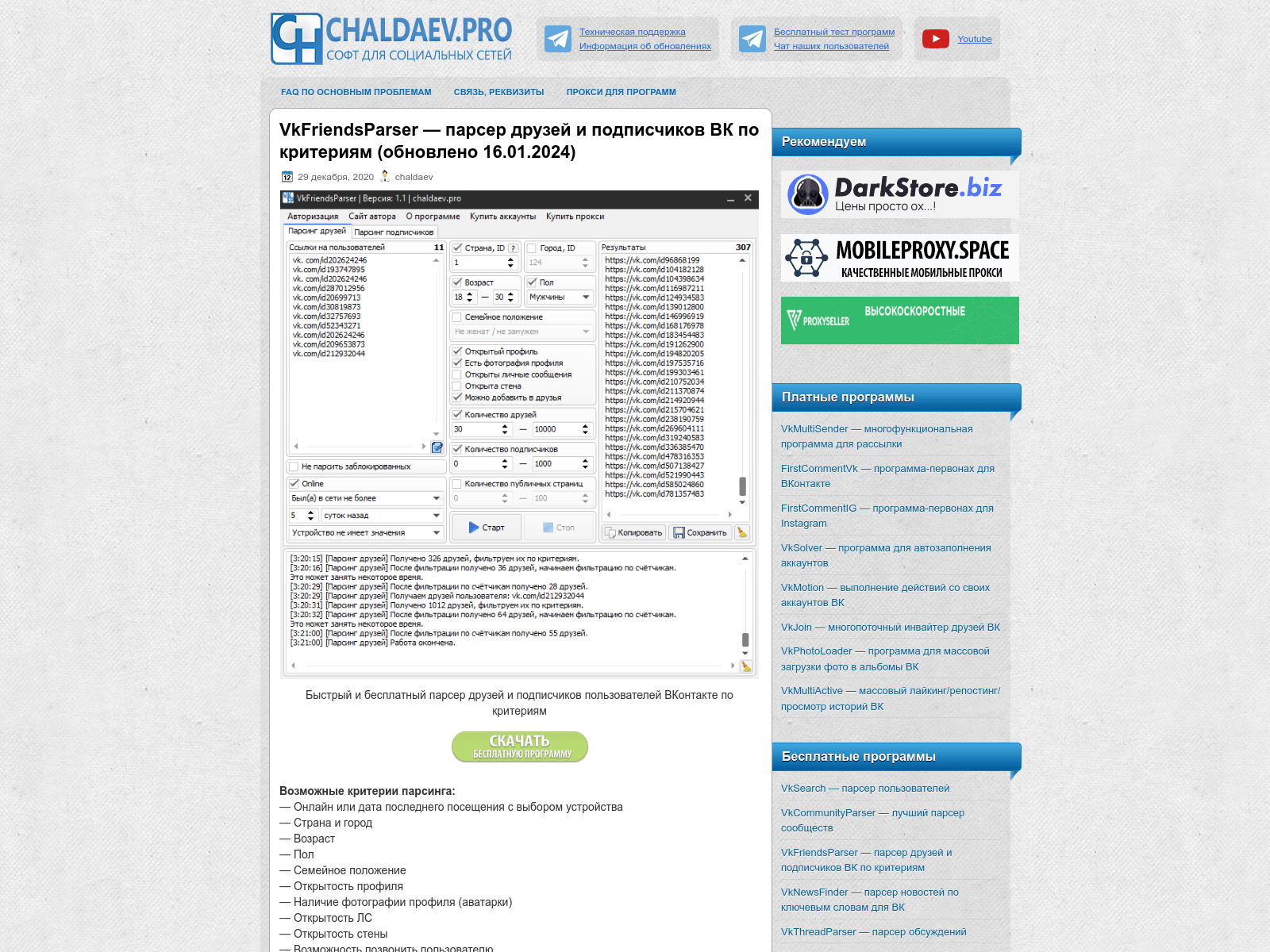Click the Старт button
Screen dimensions: 1270x952
tap(487, 528)
